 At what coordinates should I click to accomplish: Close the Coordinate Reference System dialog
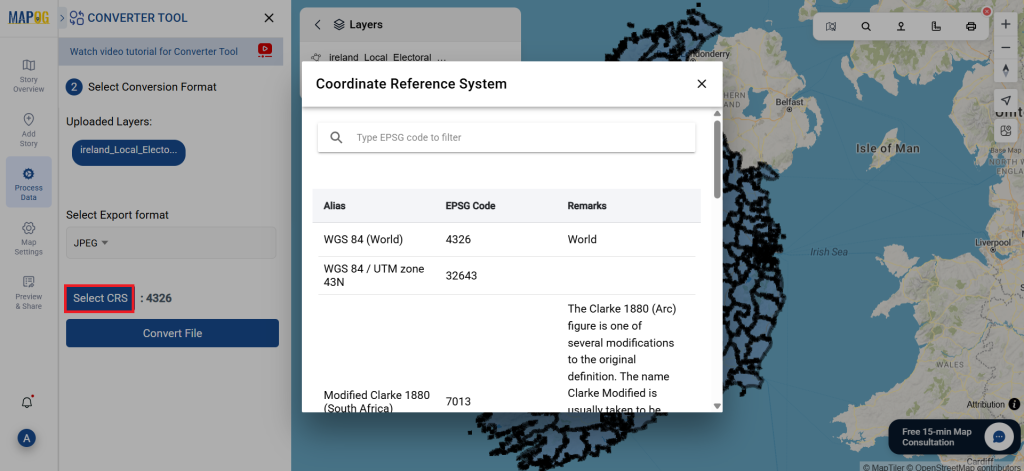tap(702, 84)
